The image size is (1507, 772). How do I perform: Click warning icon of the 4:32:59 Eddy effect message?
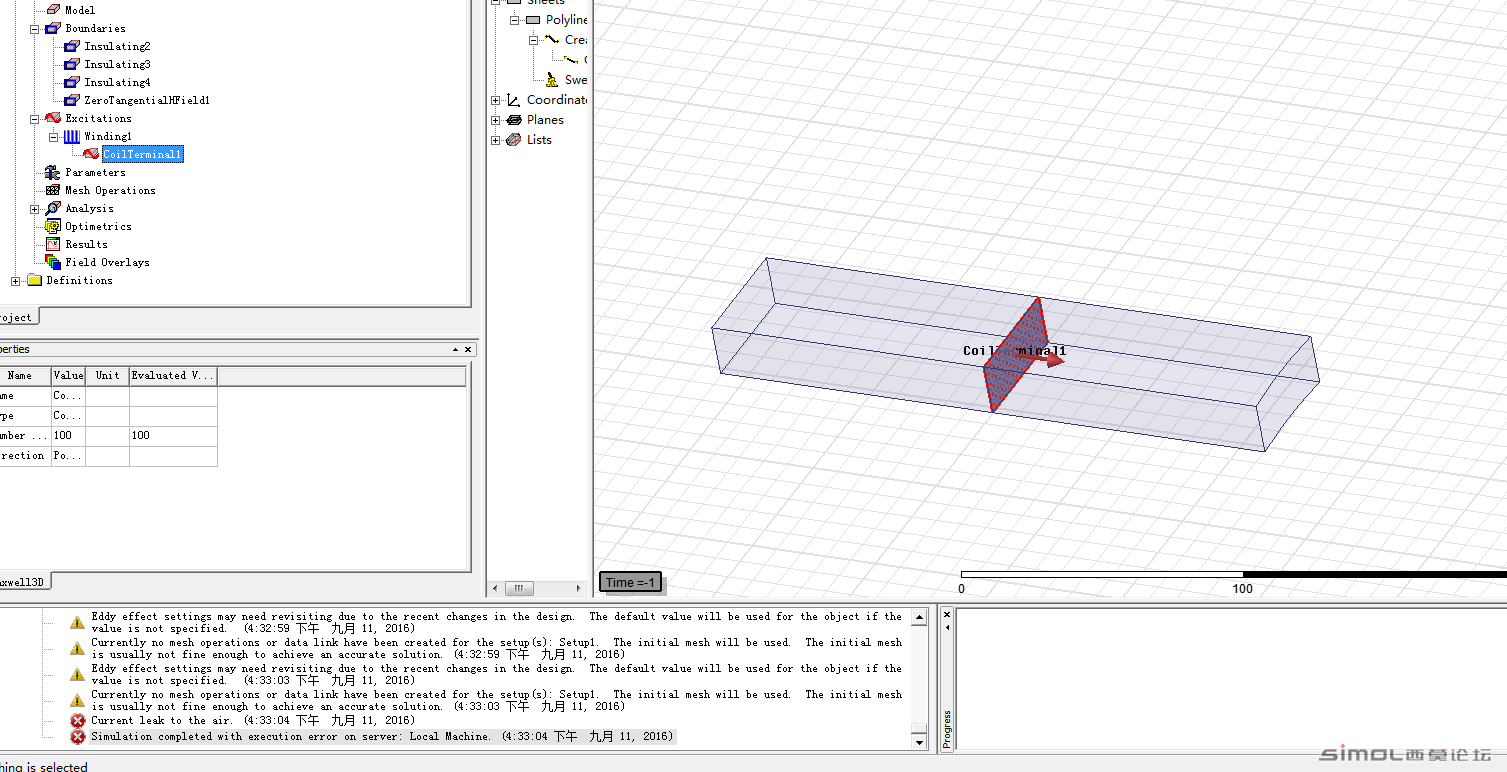[77, 623]
